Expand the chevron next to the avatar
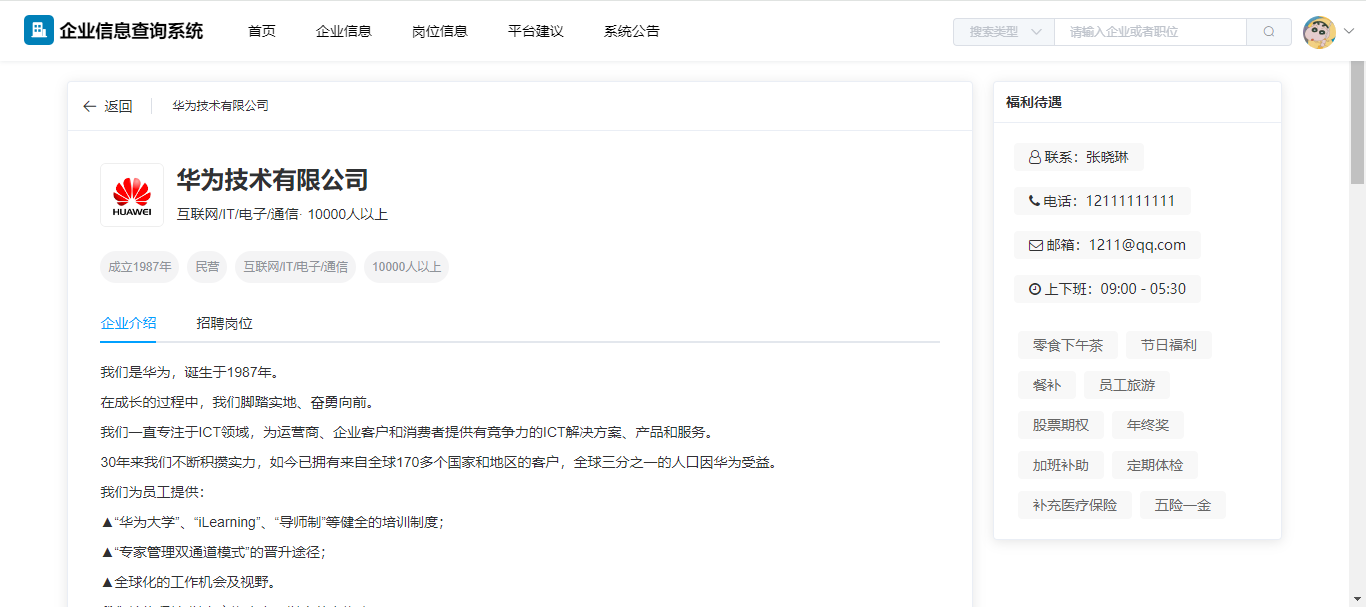This screenshot has height=607, width=1366. (1348, 31)
